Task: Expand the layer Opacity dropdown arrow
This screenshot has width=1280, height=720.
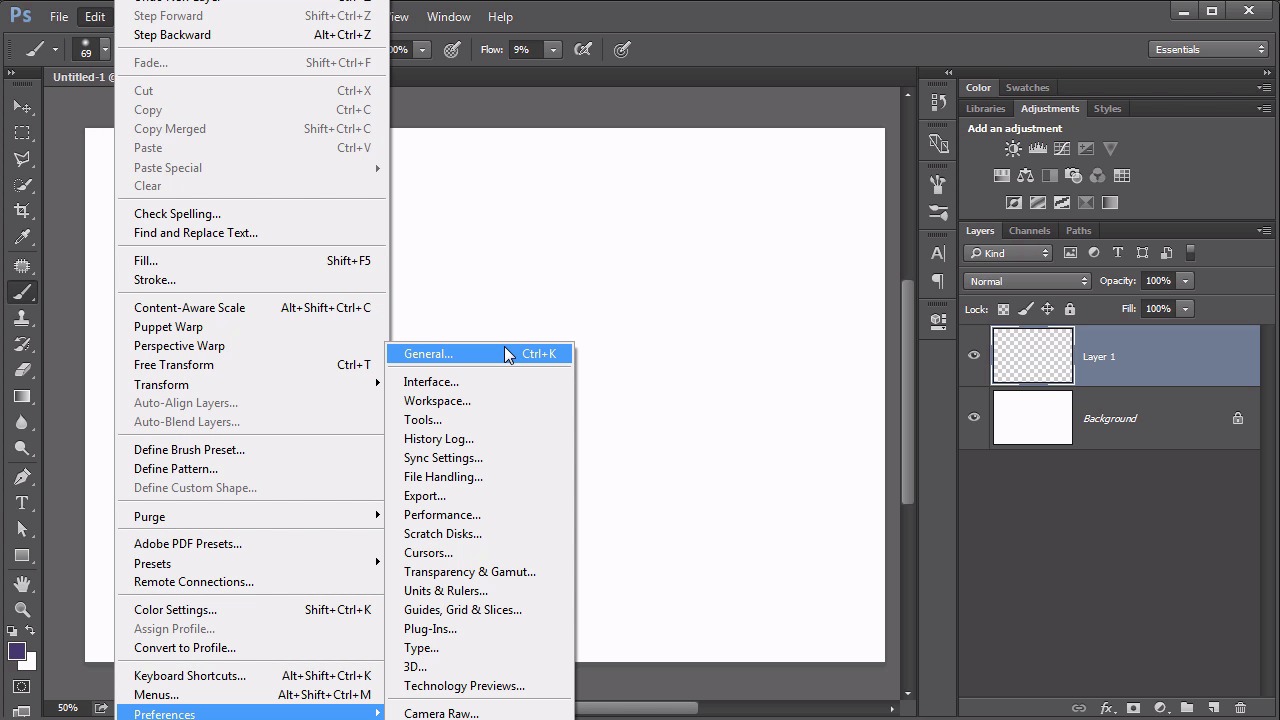Action: [x=1185, y=281]
